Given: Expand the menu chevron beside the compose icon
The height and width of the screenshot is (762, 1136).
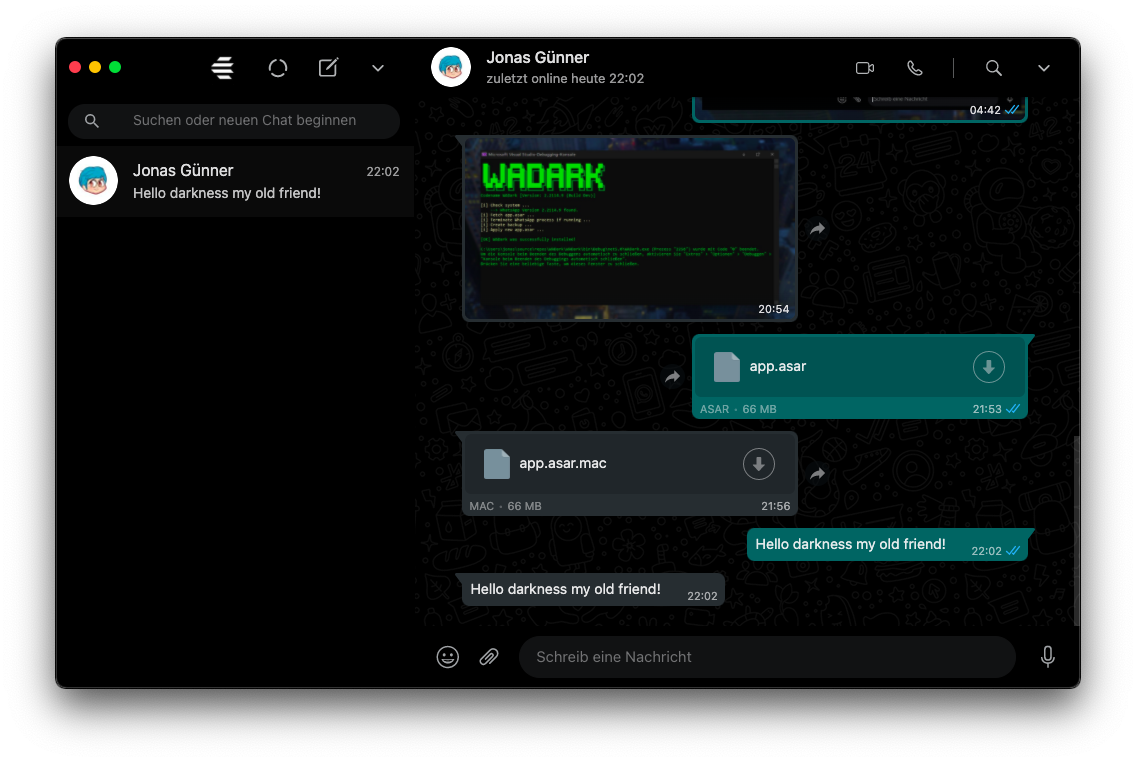Looking at the screenshot, I should [x=378, y=67].
